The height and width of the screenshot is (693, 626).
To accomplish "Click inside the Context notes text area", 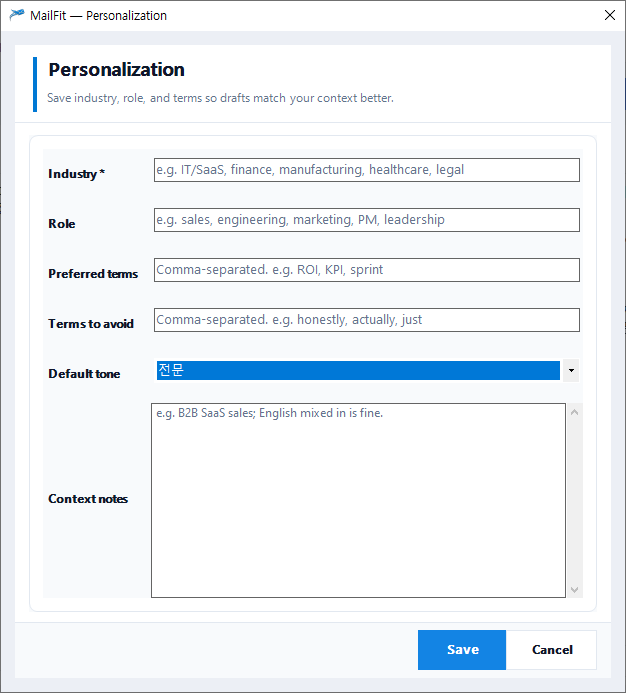I will pos(358,500).
